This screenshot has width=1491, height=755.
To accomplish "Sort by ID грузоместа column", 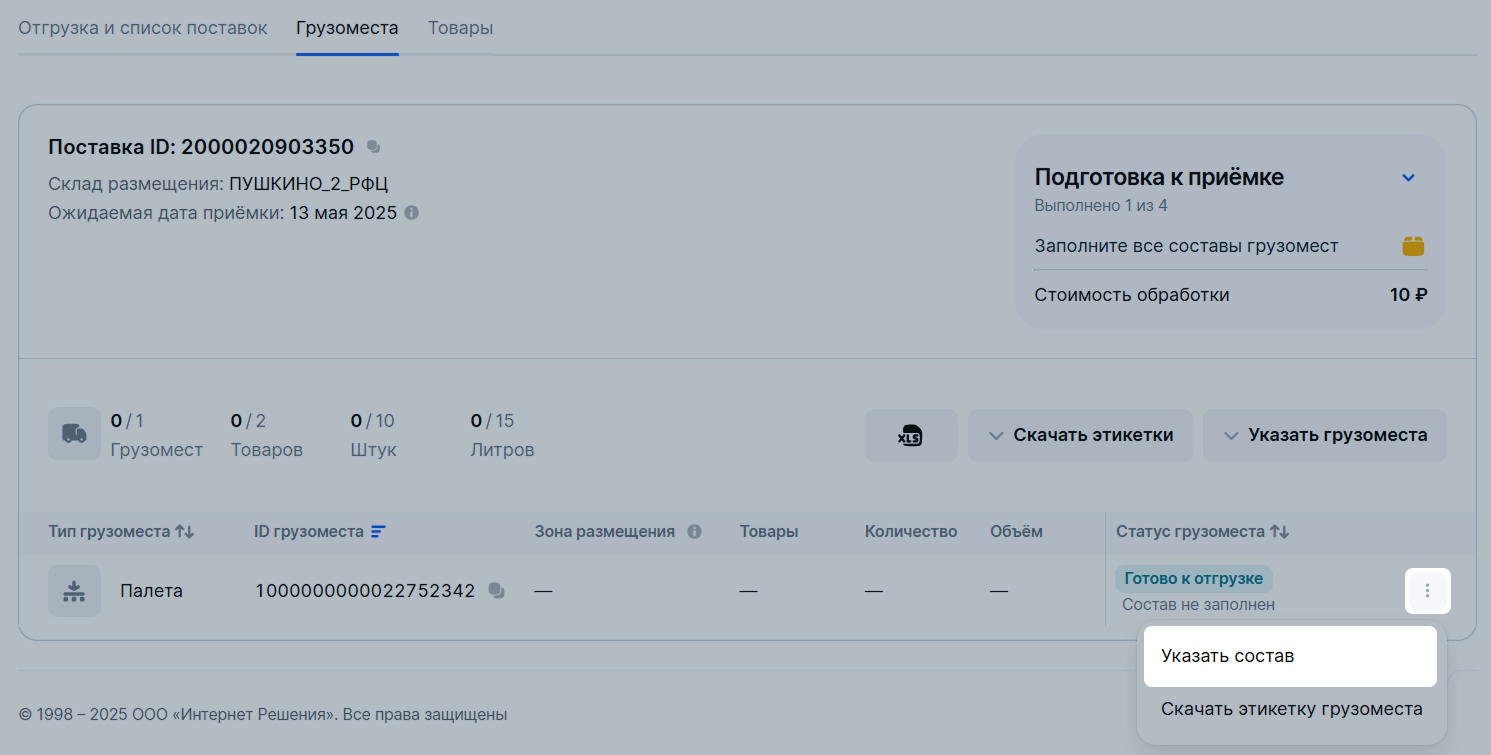I will pyautogui.click(x=378, y=532).
